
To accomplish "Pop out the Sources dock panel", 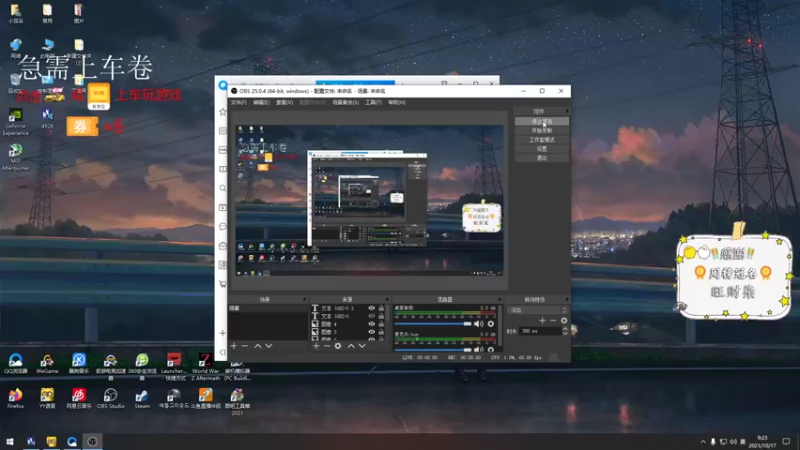I will 387,299.
